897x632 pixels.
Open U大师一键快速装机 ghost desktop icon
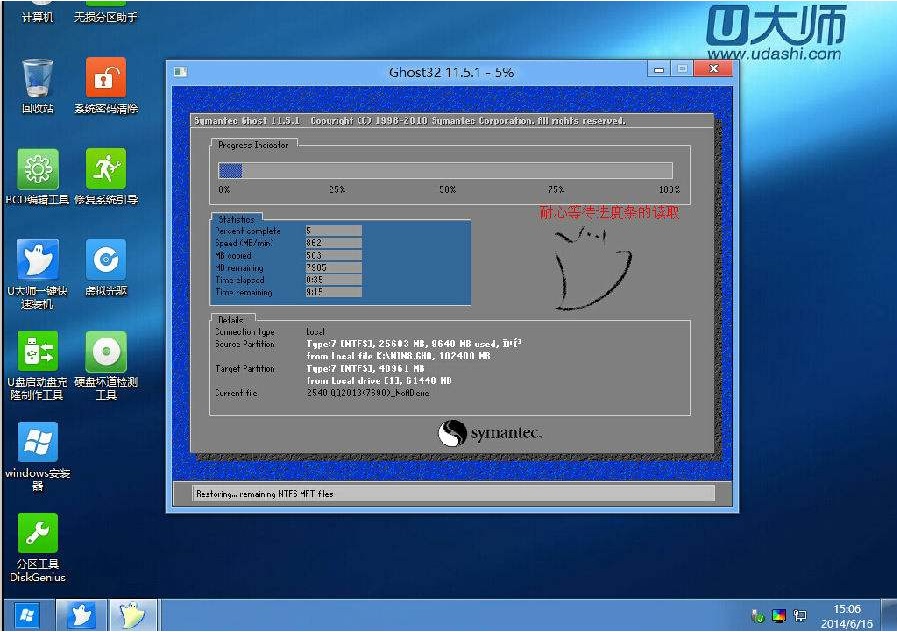(38, 260)
